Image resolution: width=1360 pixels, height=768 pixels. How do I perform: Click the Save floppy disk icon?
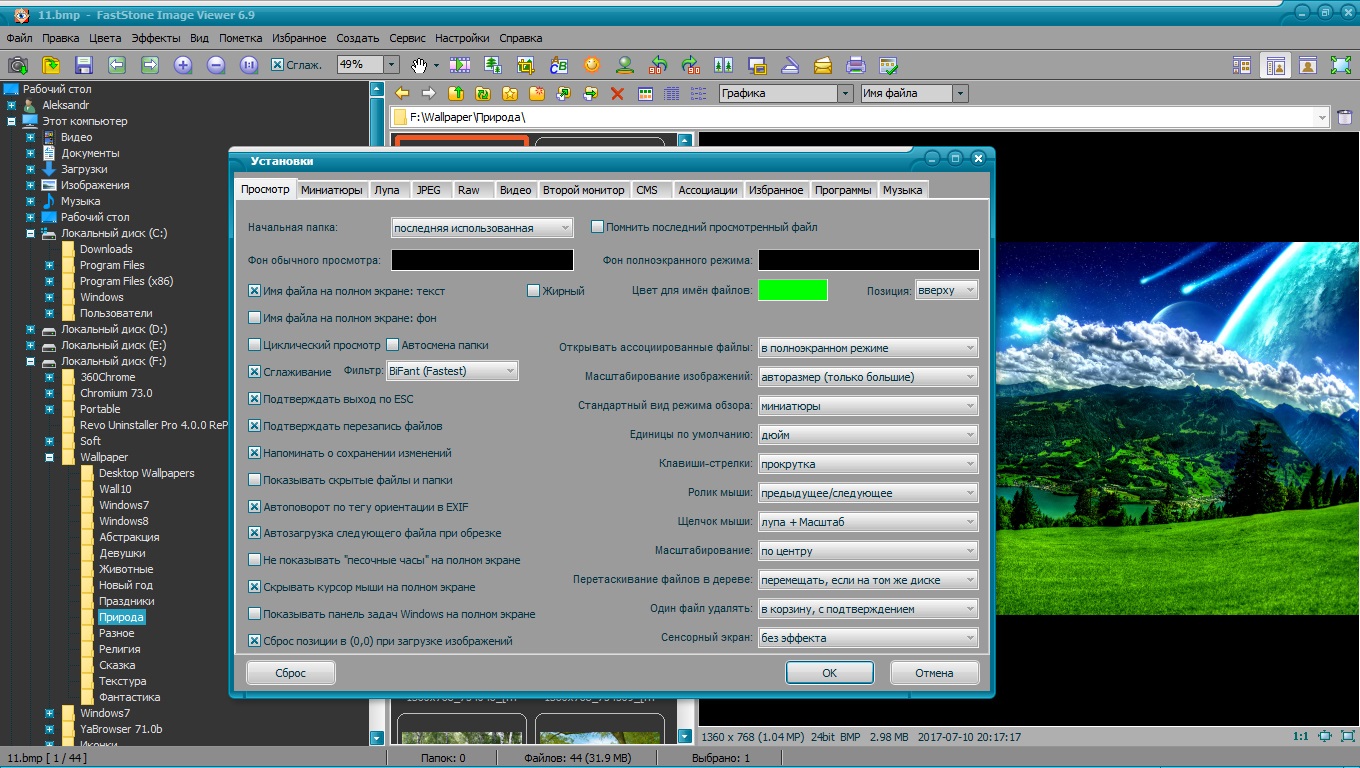click(x=84, y=65)
